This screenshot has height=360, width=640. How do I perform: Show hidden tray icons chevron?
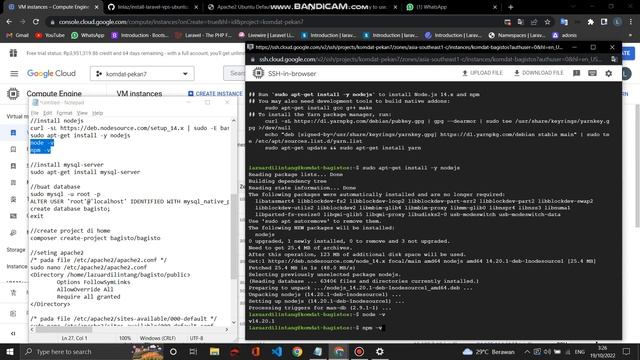point(527,351)
